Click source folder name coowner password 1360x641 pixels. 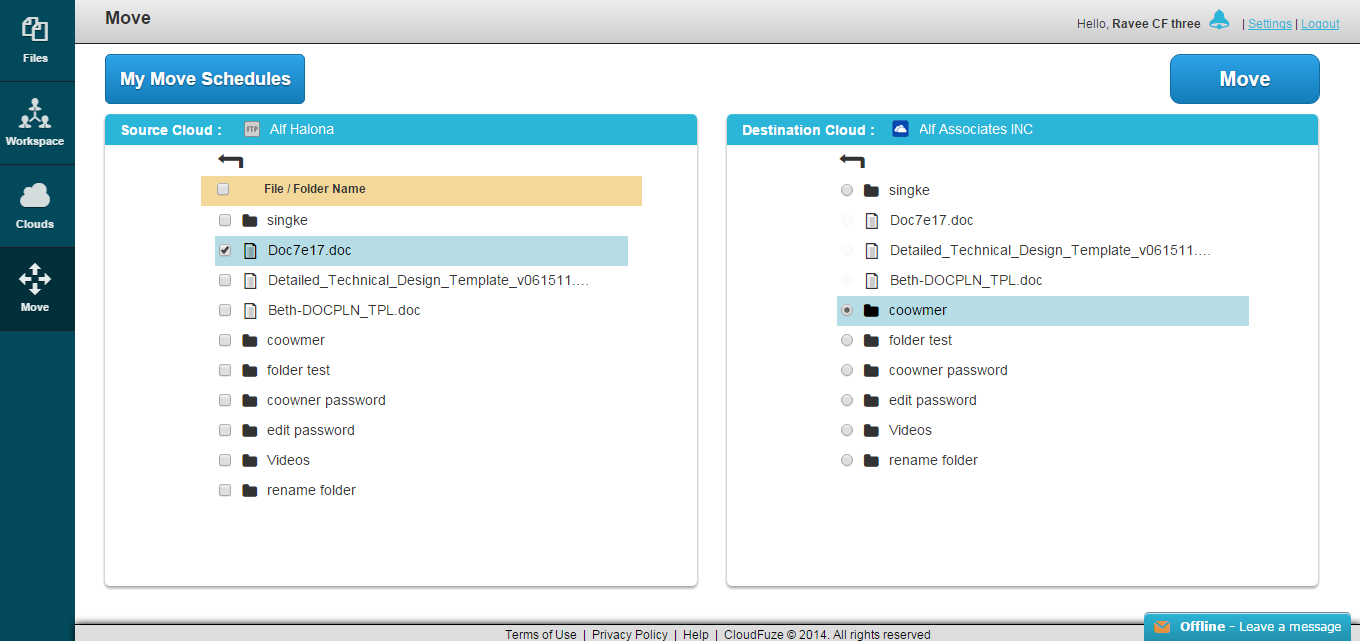pos(326,400)
